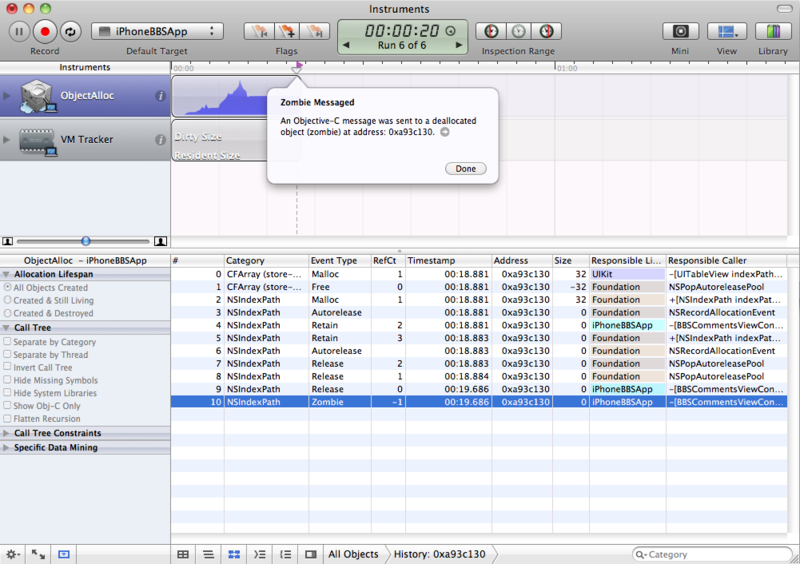This screenshot has height=564, width=800.
Task: Collapse Allocation Lifespan section
Action: [6, 274]
